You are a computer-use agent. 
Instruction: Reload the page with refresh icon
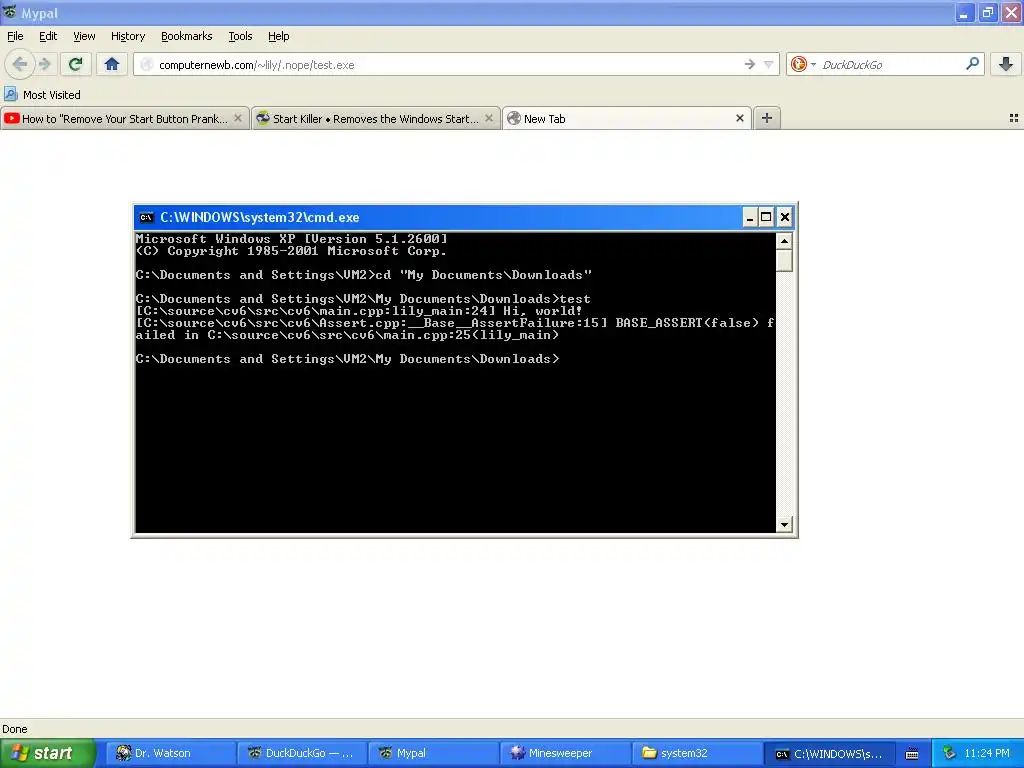pos(76,64)
